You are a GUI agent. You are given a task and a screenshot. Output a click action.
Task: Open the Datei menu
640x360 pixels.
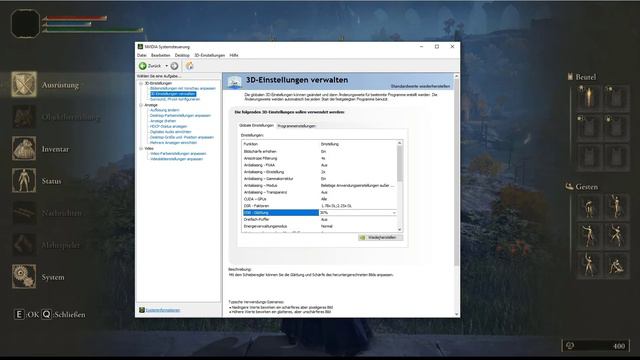tap(142, 55)
